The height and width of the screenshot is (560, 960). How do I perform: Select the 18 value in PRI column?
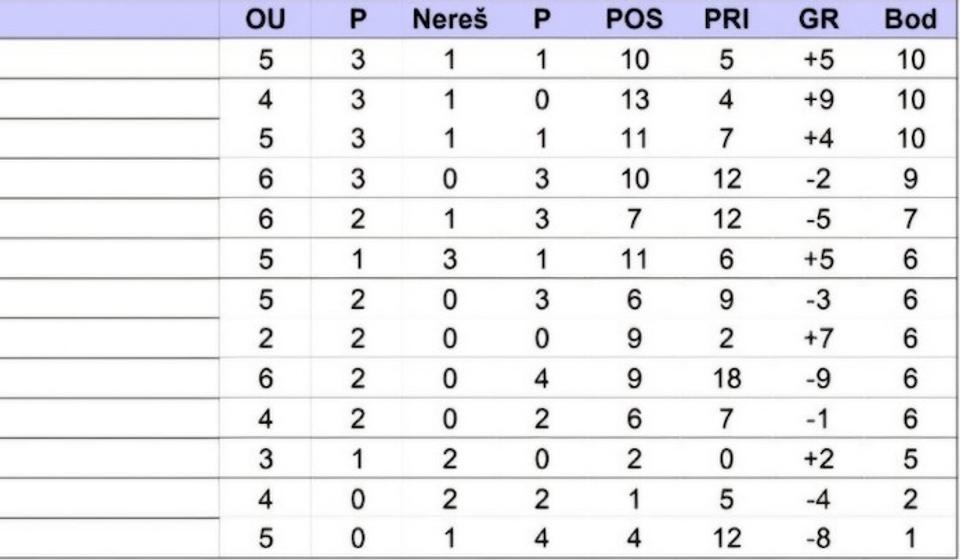(x=727, y=379)
